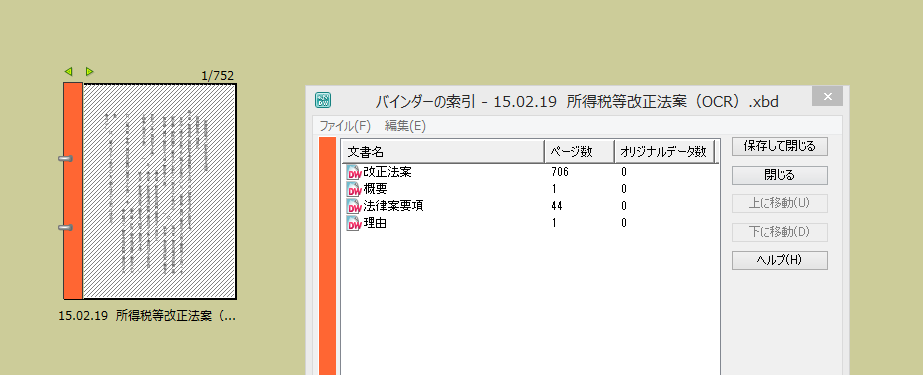The image size is (923, 375).
Task: Click the オリジナルデータ数 column header
Action: coord(665,152)
